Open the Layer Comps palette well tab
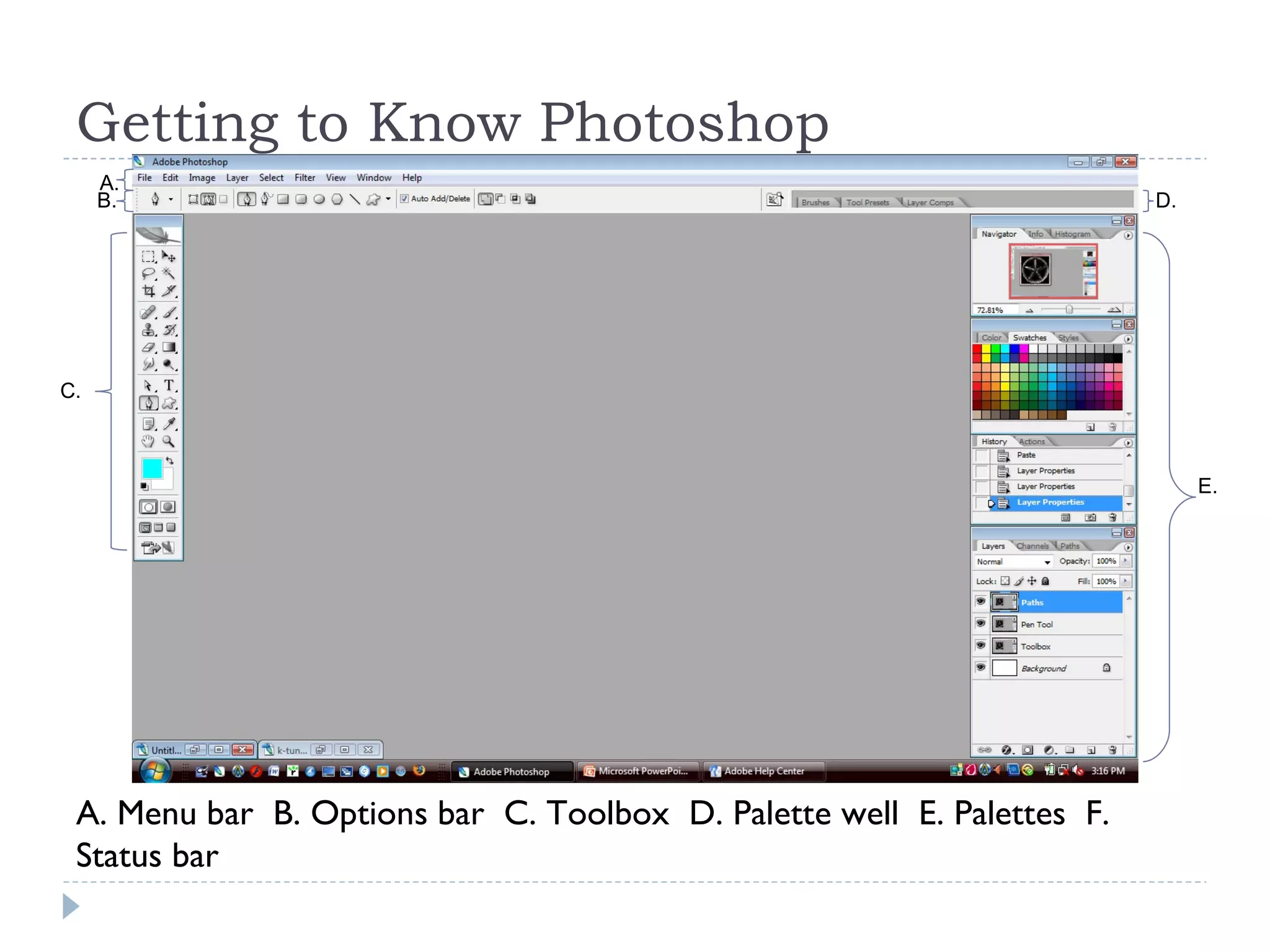 [930, 203]
